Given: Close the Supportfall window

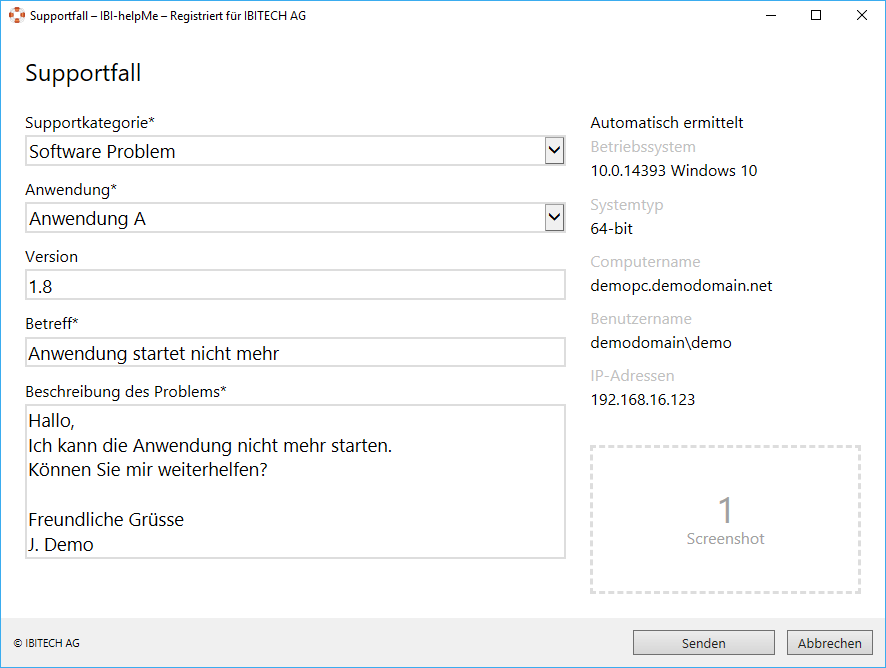Looking at the screenshot, I should tap(862, 15).
